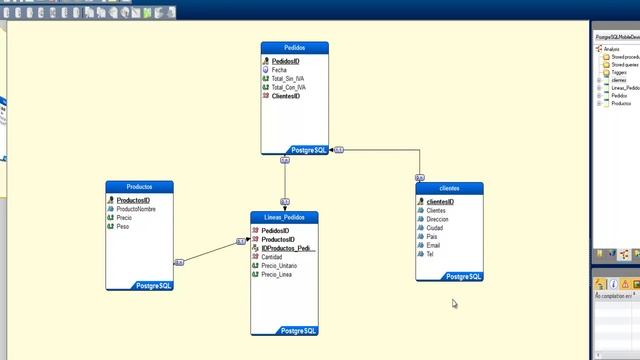Select the PedidosID column in Lineas_Pedidos
The image size is (640, 360).
click(x=275, y=231)
